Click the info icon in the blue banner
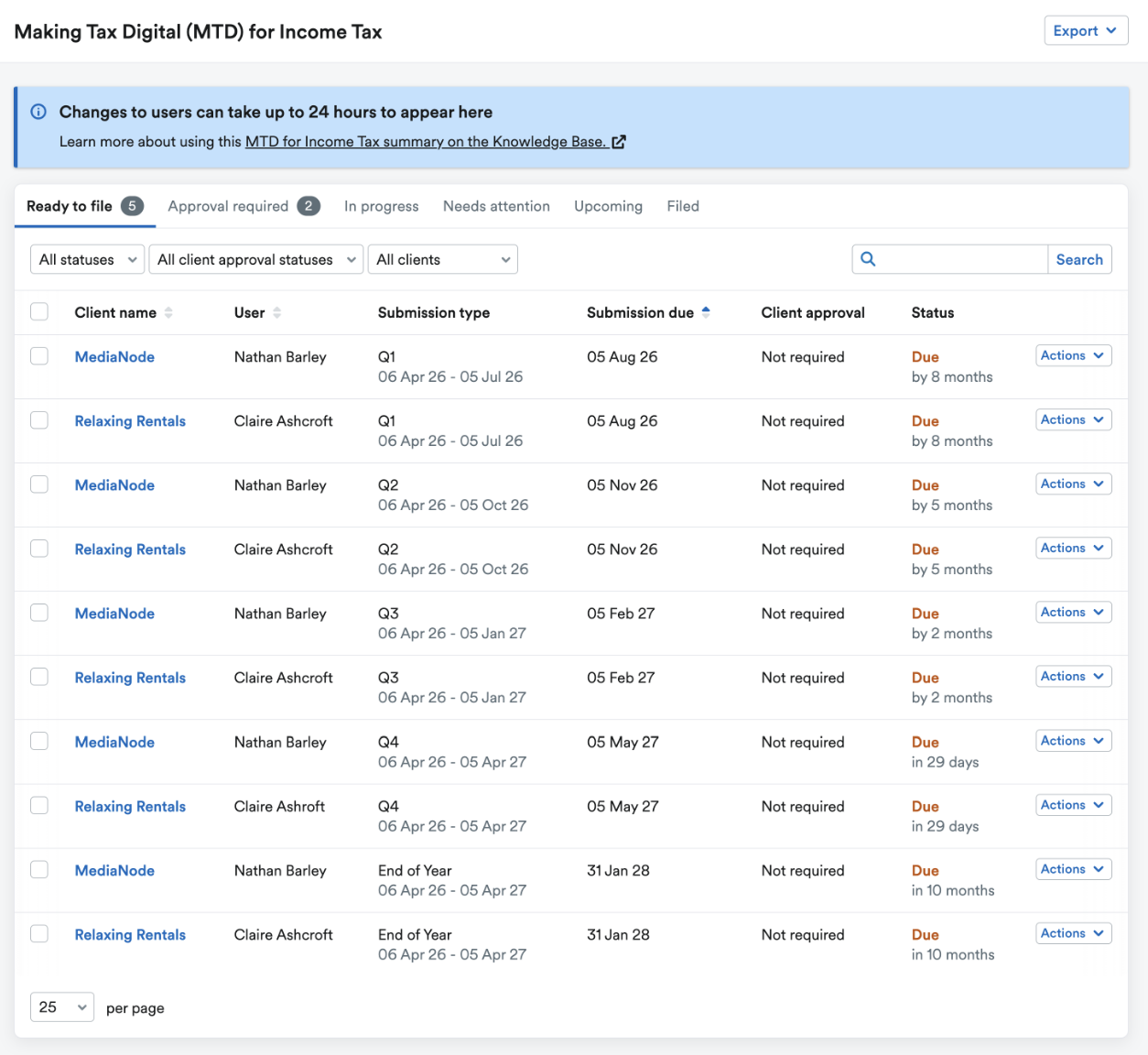Image resolution: width=1148 pixels, height=1055 pixels. pyautogui.click(x=38, y=112)
